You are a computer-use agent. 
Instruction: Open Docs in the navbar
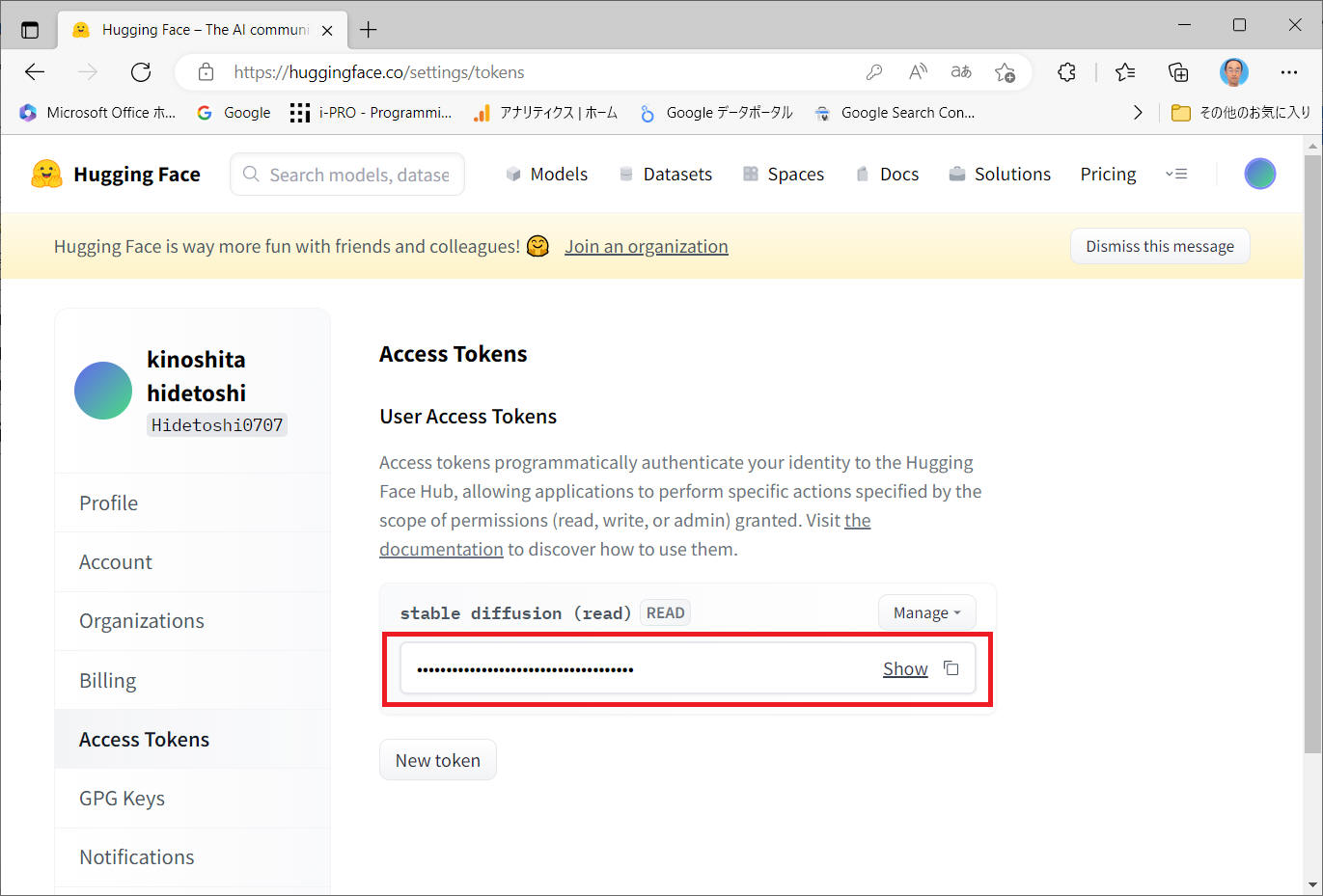point(886,175)
